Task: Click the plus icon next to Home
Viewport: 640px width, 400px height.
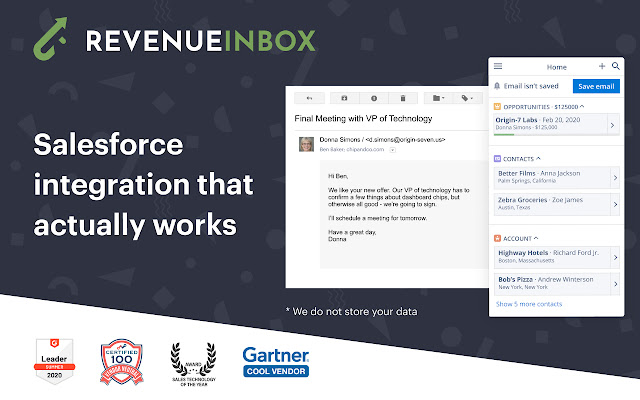Action: pyautogui.click(x=602, y=66)
